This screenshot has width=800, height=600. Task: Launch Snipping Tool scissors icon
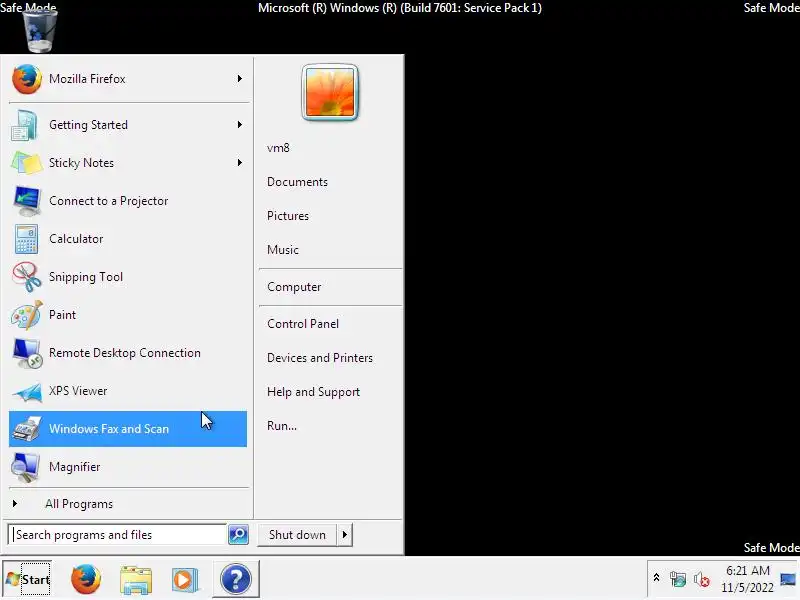coord(27,277)
